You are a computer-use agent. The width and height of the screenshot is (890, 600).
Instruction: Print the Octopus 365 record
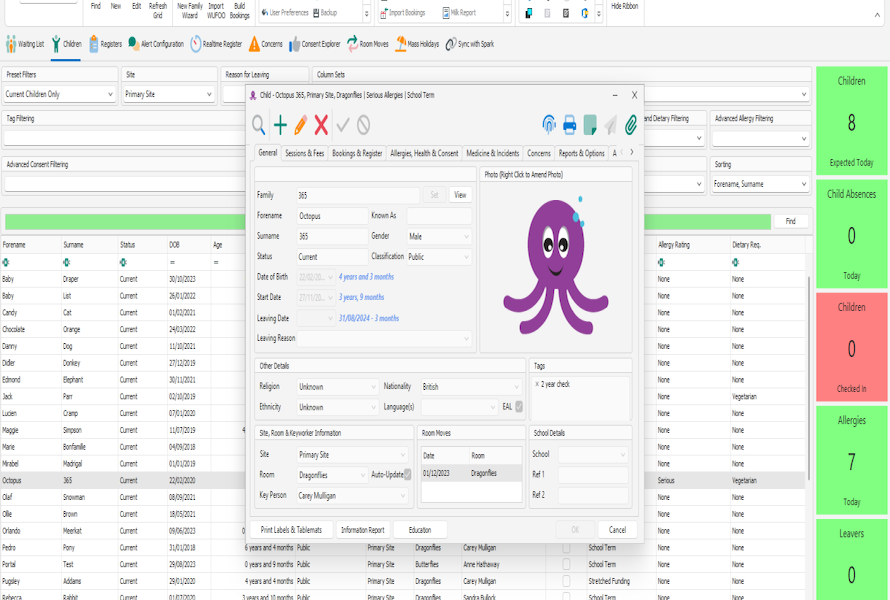(569, 125)
